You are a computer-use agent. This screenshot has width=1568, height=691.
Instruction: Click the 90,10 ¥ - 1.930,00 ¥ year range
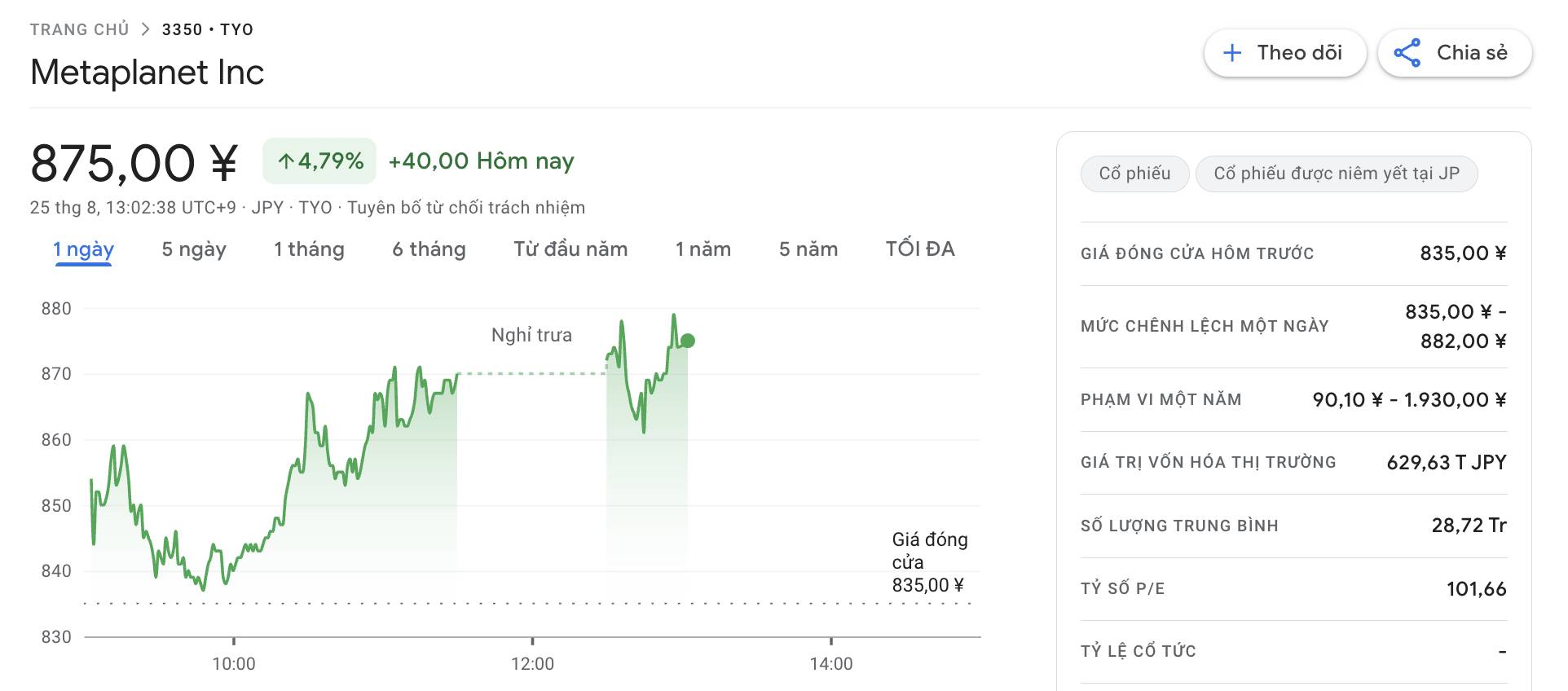pyautogui.click(x=1409, y=399)
